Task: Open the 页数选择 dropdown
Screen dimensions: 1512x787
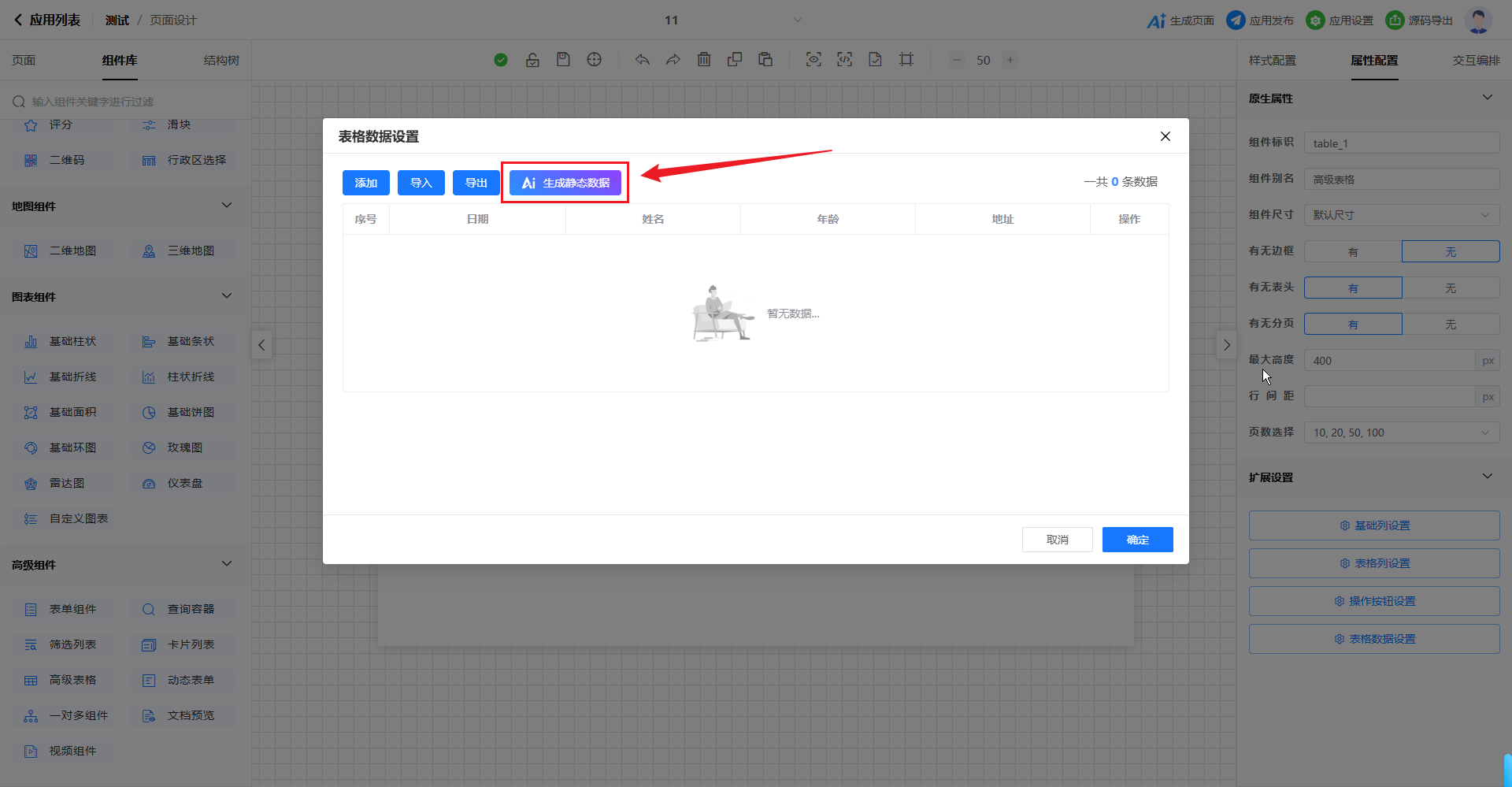Action: coord(1402,432)
